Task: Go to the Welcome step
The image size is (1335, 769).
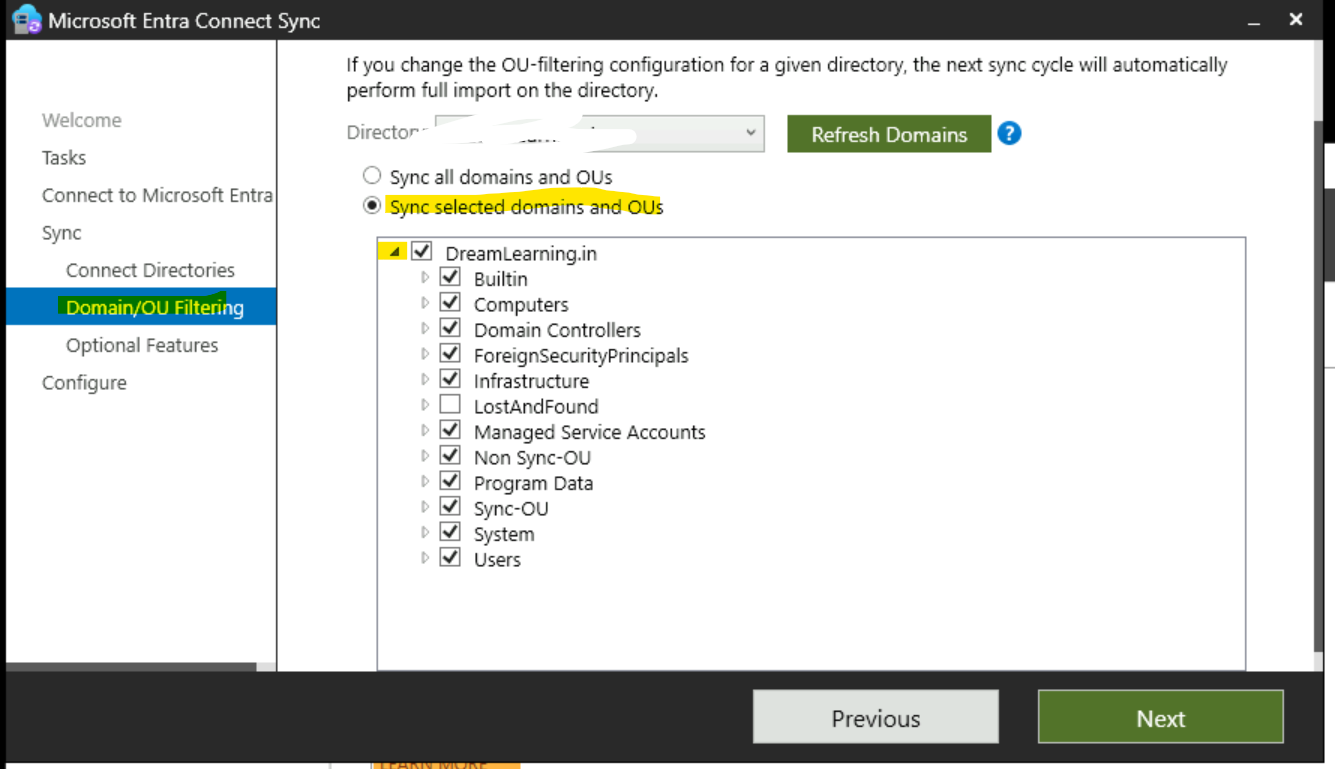Action: click(x=82, y=120)
